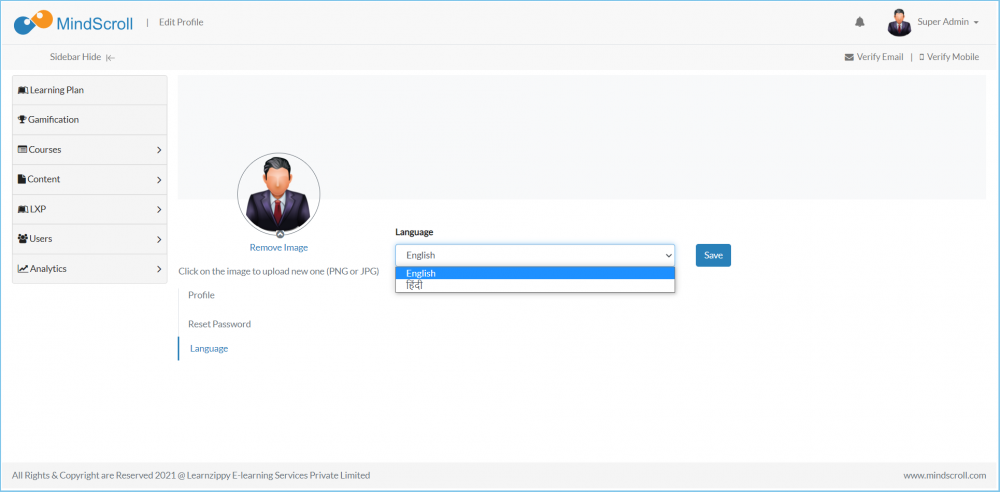Open the Analytics sidebar menu
Viewport: 1000px width, 492px height.
[x=90, y=269]
